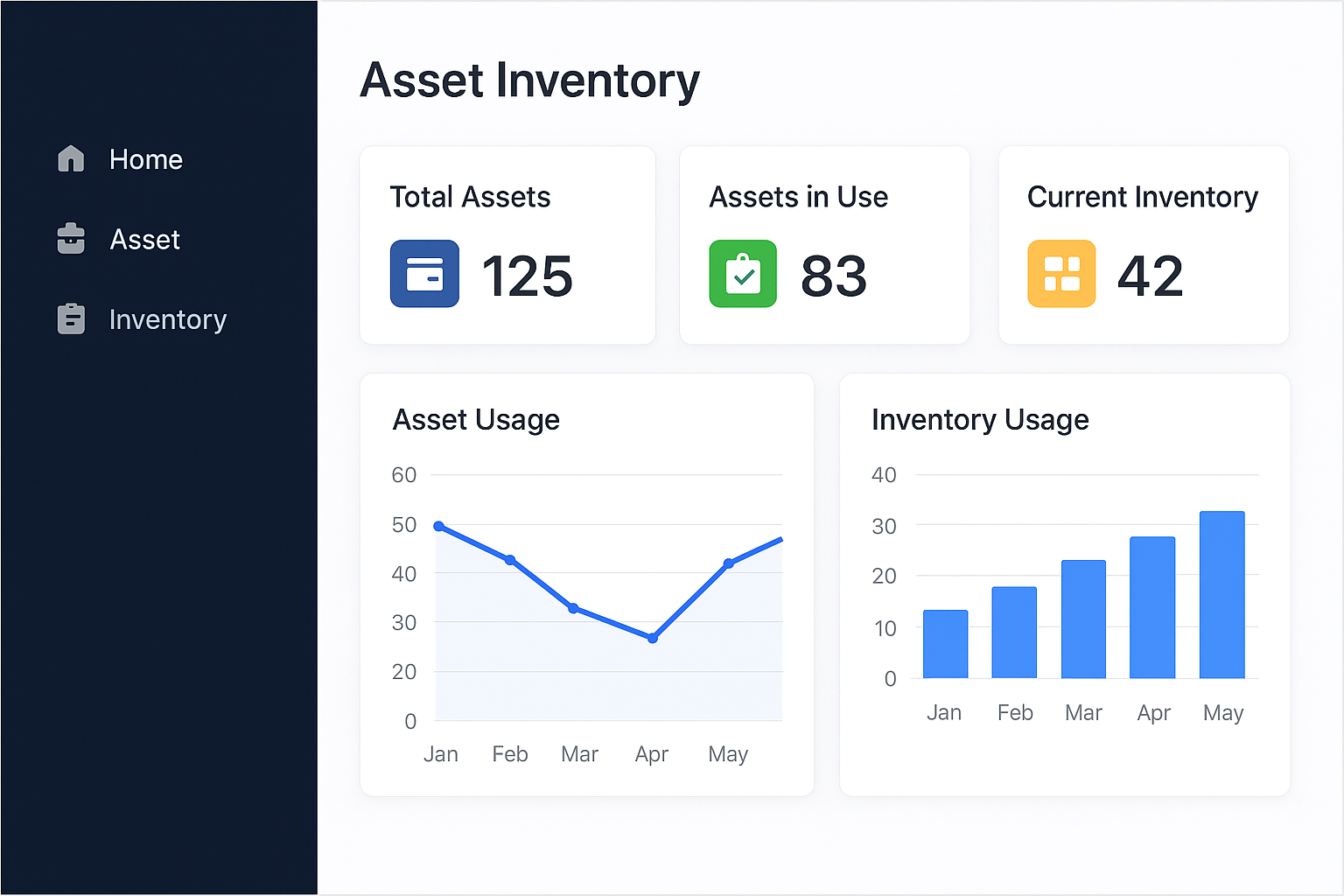The image size is (1344, 896).
Task: Click the blue wallet icon for Total Assets
Action: (424, 274)
